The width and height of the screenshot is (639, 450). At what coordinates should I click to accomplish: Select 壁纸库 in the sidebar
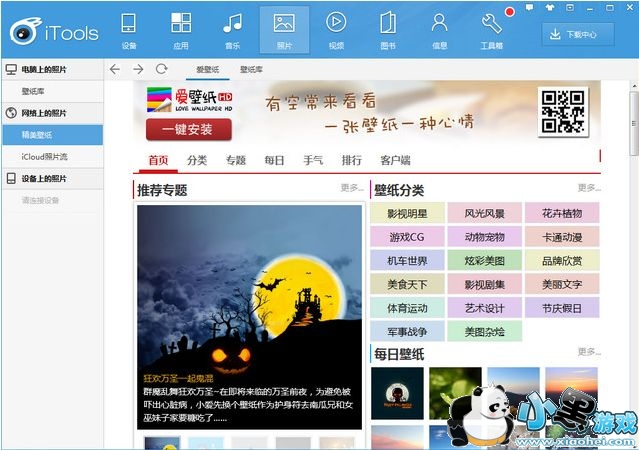[x=52, y=91]
